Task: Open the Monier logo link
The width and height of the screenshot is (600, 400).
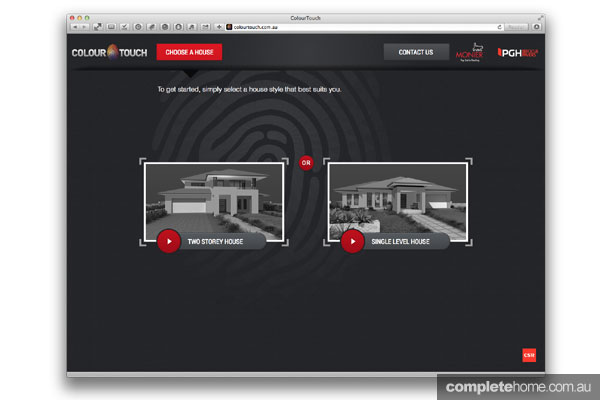Action: [x=470, y=52]
